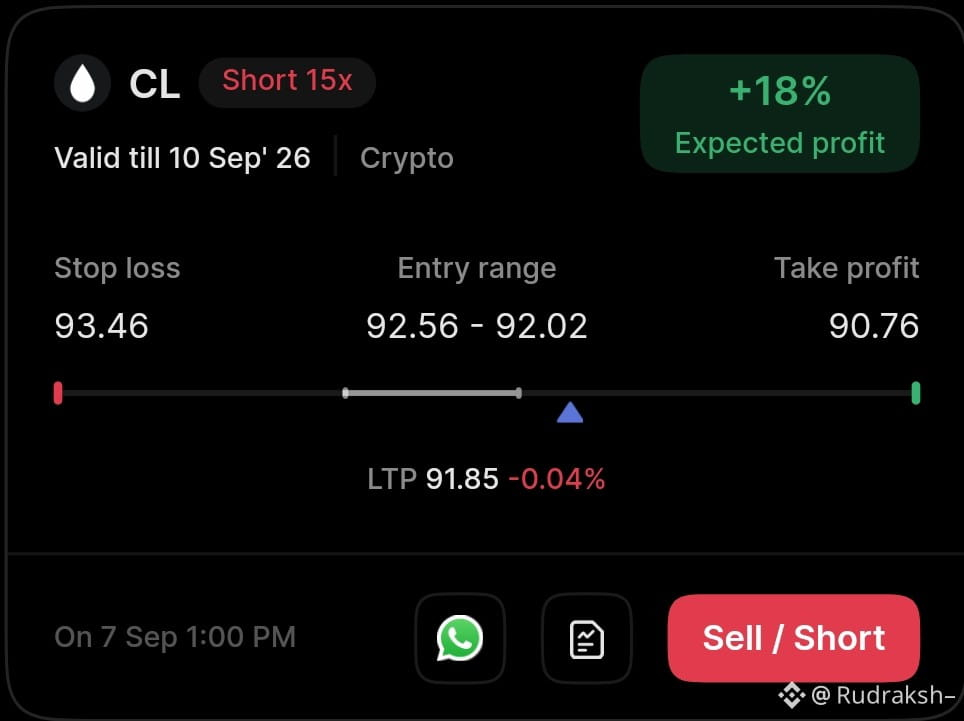964x721 pixels.
Task: Click the stop loss value 93.46
Action: pyautogui.click(x=101, y=326)
